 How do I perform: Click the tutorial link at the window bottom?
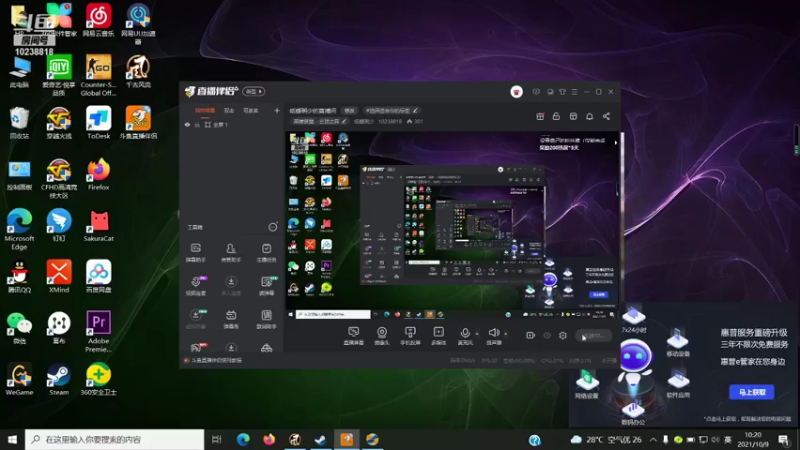[x=216, y=360]
